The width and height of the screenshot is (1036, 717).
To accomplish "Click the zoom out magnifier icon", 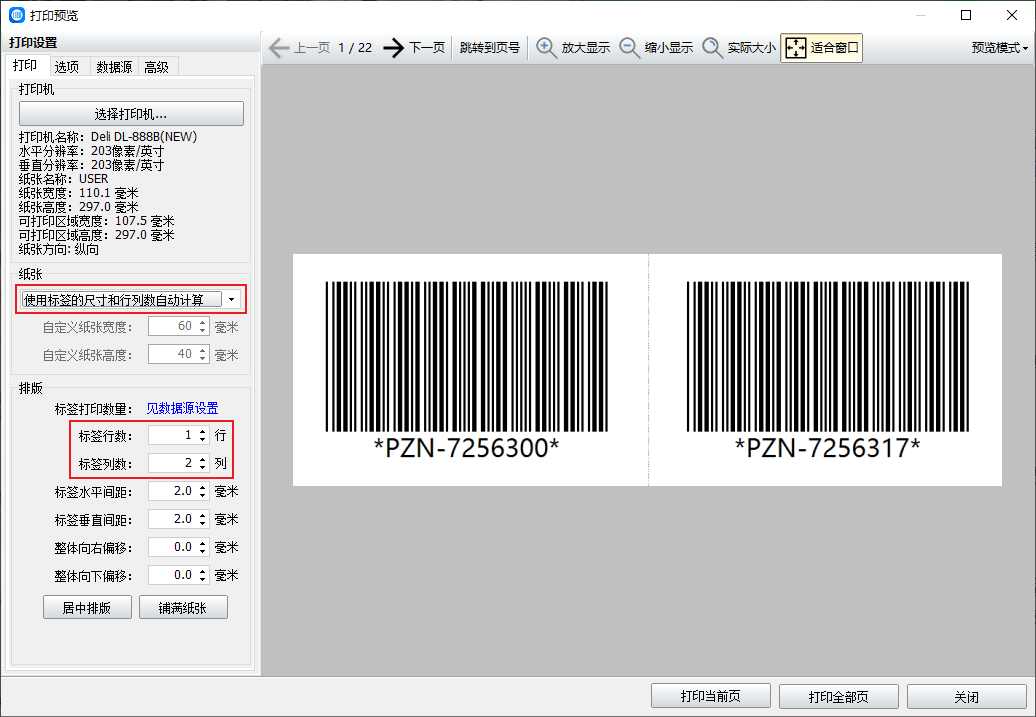I will click(629, 48).
